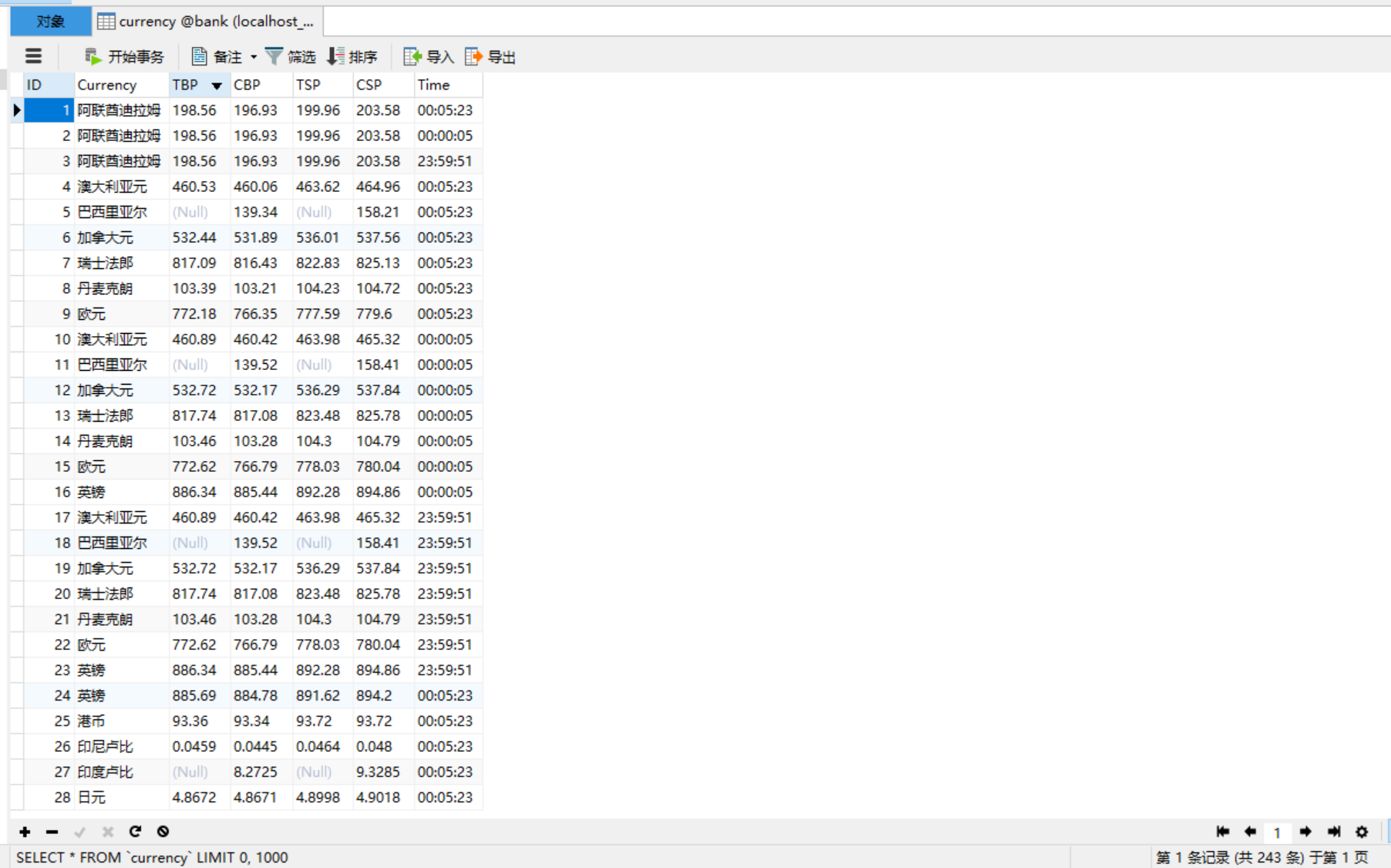
Task: Click the Time column header
Action: pyautogui.click(x=448, y=85)
